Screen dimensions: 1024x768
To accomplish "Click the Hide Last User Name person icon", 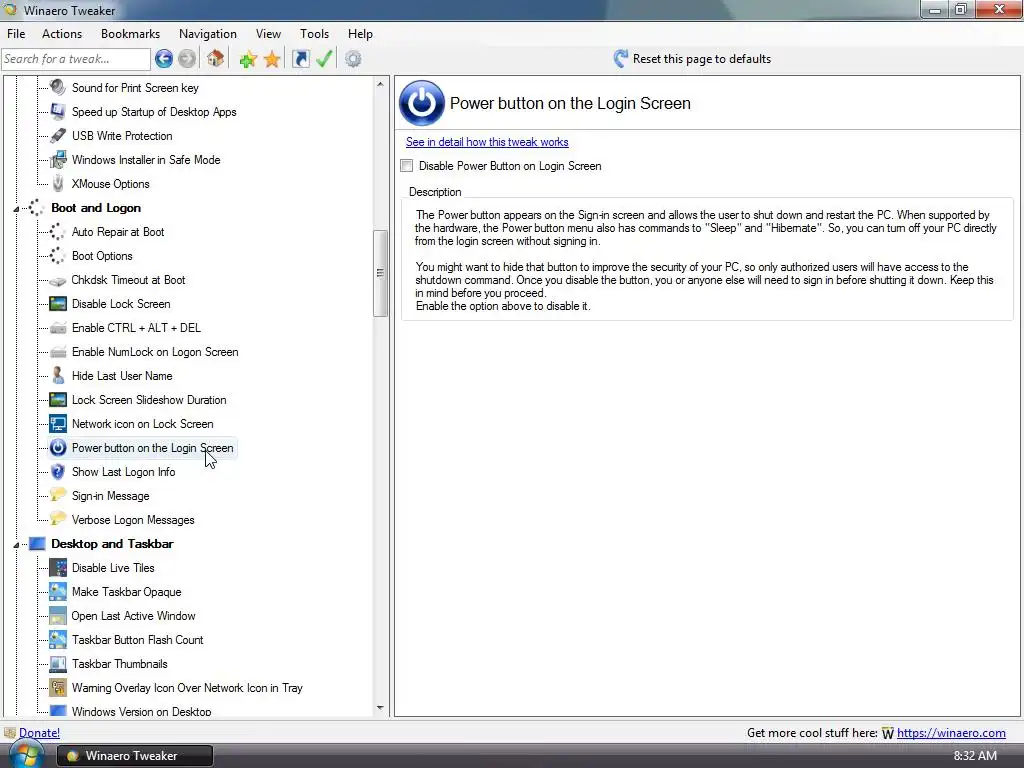I will (58, 376).
